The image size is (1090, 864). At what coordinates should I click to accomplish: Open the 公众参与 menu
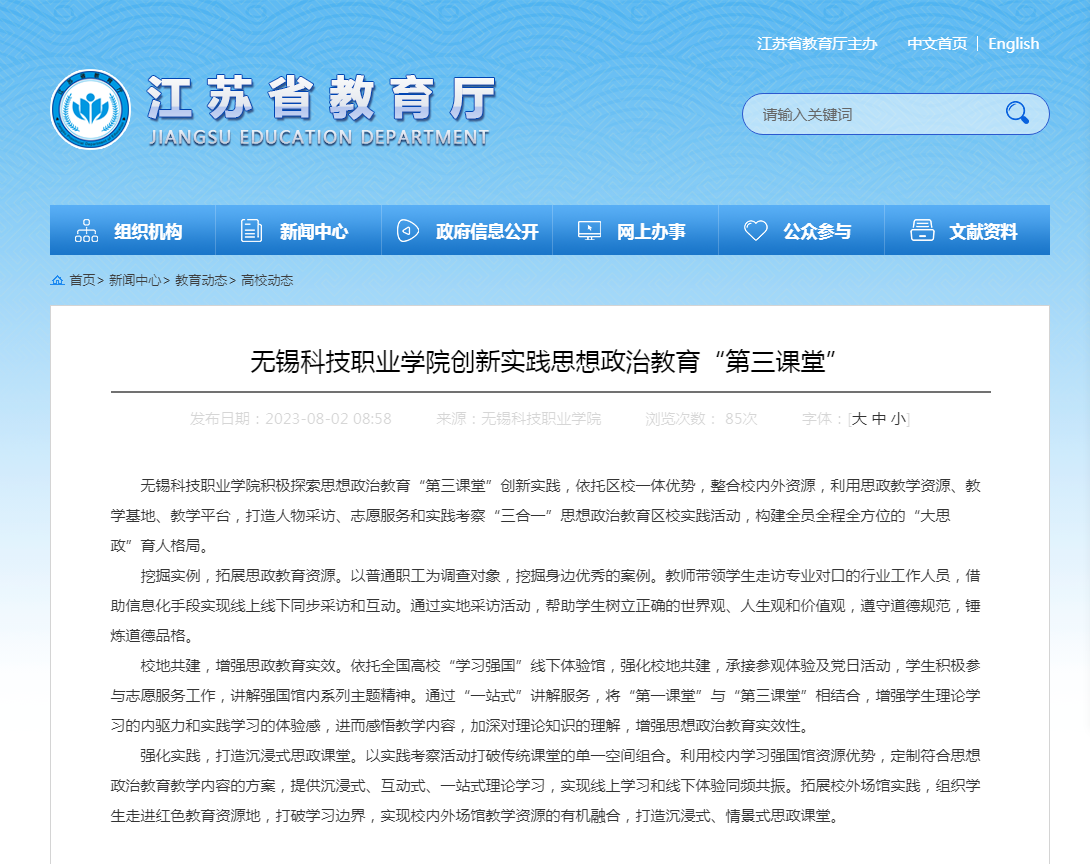pos(802,230)
